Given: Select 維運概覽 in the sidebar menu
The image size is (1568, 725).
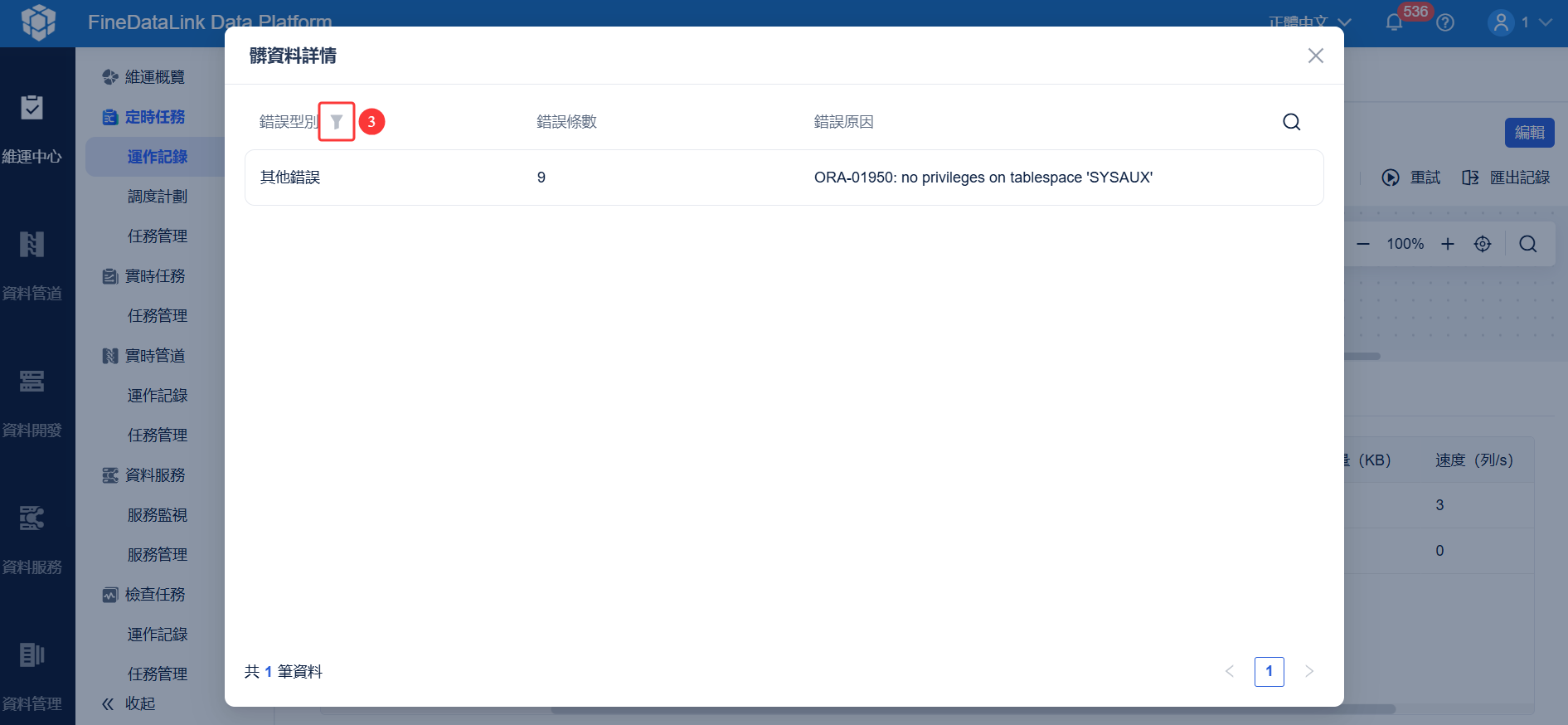Looking at the screenshot, I should click(143, 77).
